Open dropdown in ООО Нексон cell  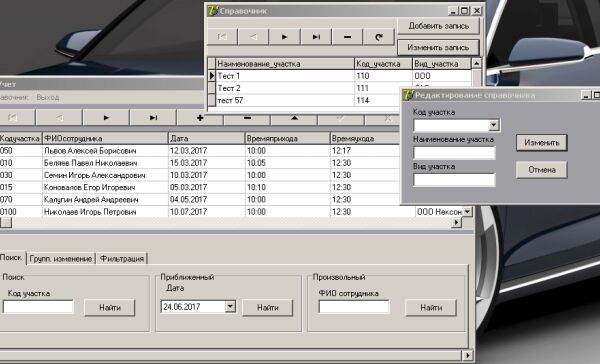[x=467, y=212]
